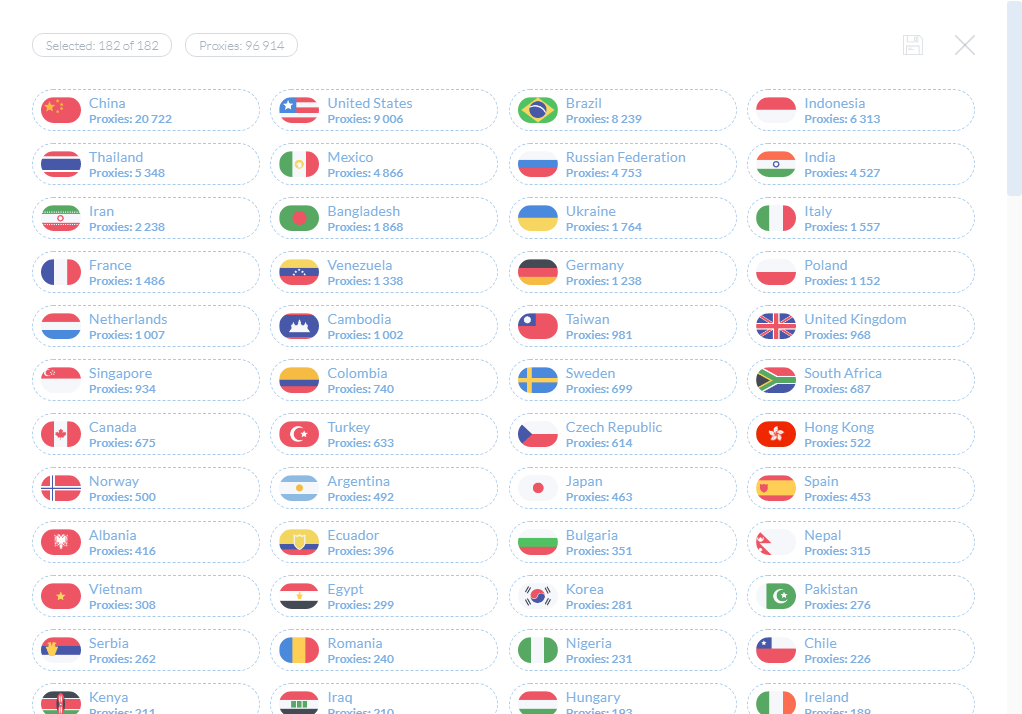This screenshot has height=714, width=1022.
Task: Select the Pakistan country card
Action: pos(861,597)
